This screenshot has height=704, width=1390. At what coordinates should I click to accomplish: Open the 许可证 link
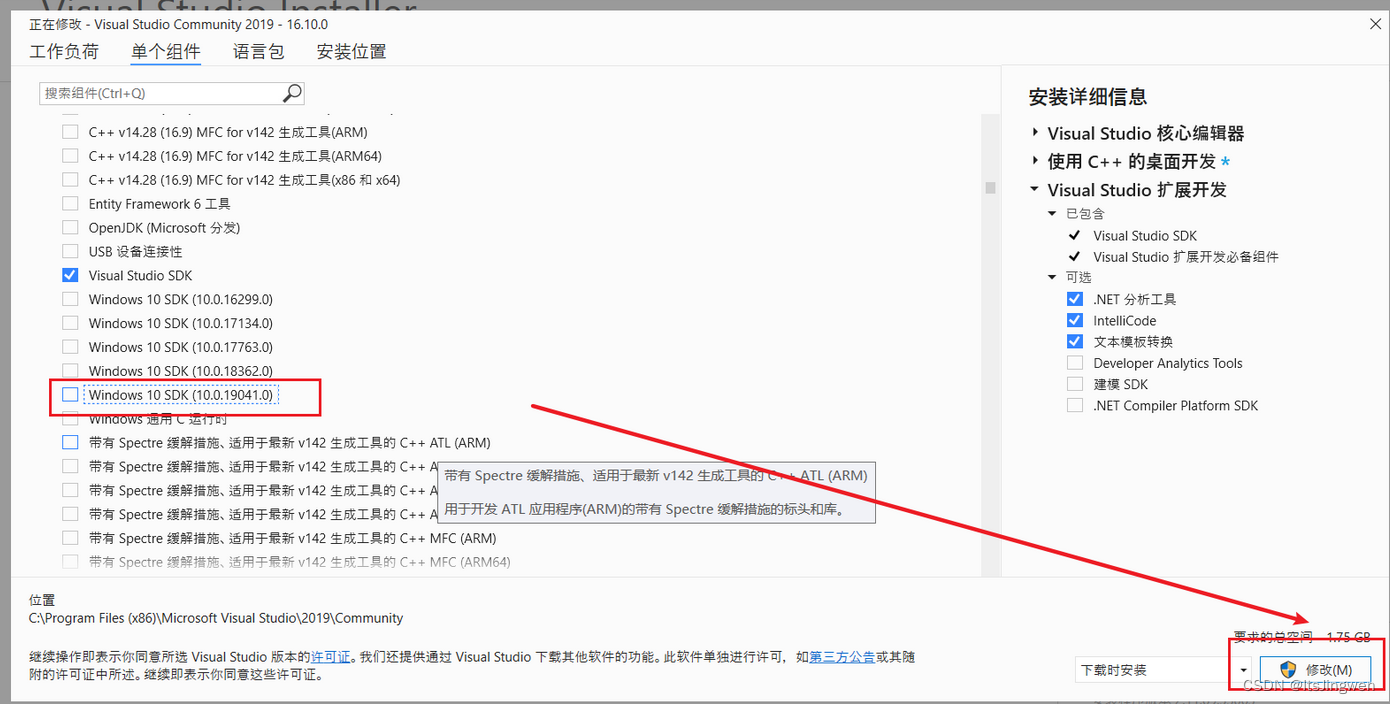click(x=331, y=657)
